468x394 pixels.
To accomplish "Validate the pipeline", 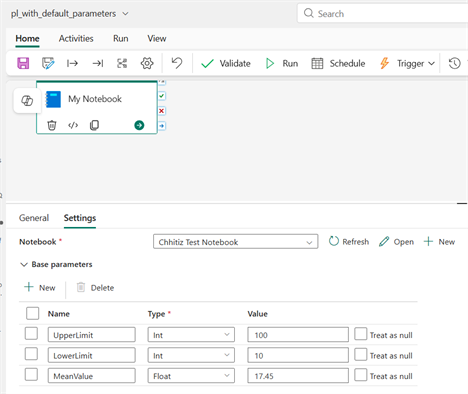I will 226,63.
